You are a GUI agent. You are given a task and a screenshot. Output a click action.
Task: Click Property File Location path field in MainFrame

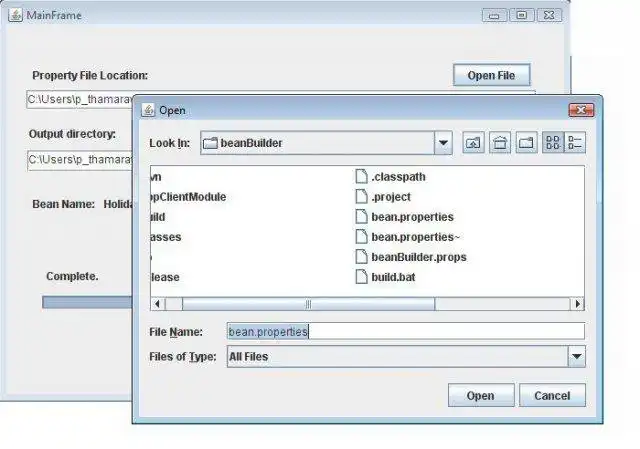[x=80, y=100]
